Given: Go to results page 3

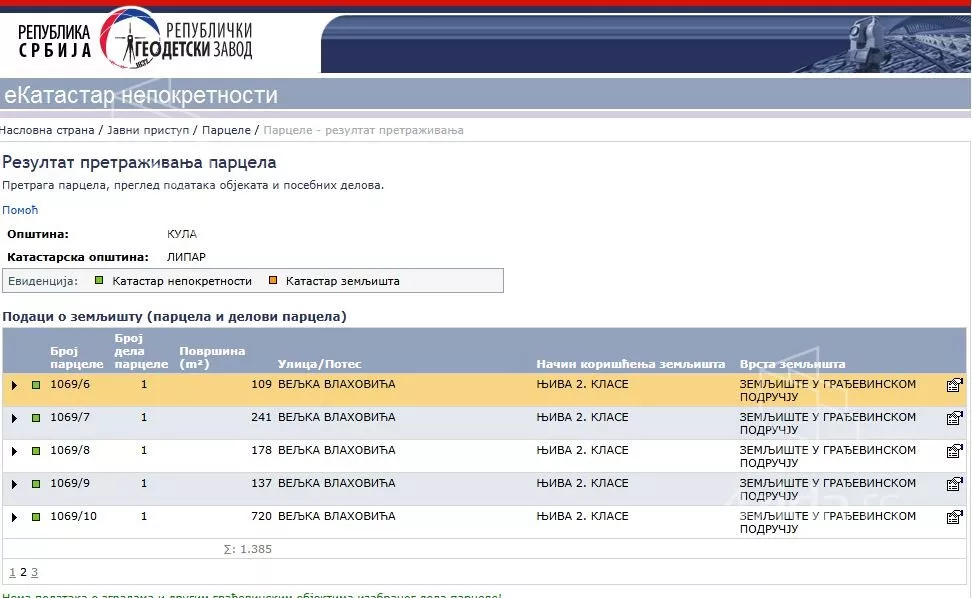Looking at the screenshot, I should point(34,573).
